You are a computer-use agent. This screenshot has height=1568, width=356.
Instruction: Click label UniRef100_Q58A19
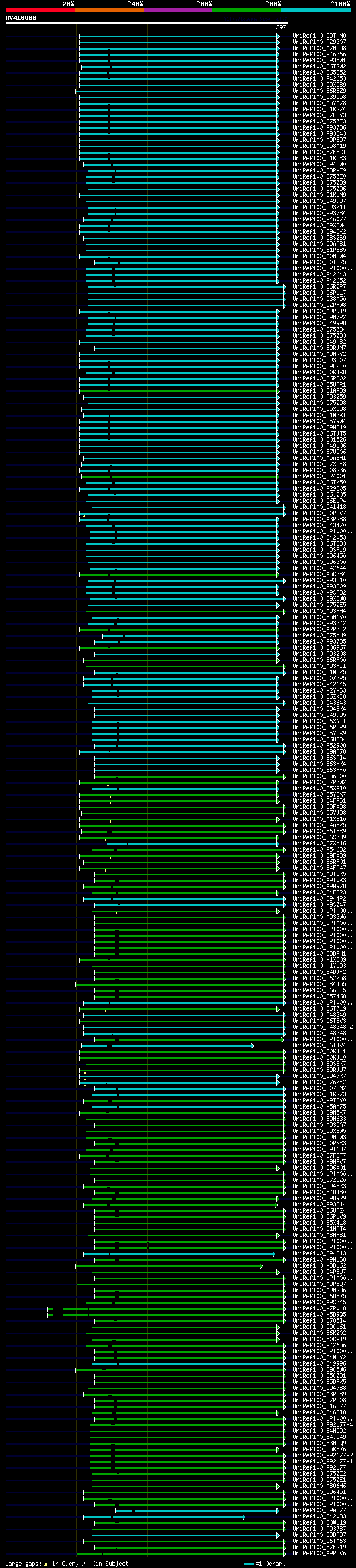click(319, 146)
